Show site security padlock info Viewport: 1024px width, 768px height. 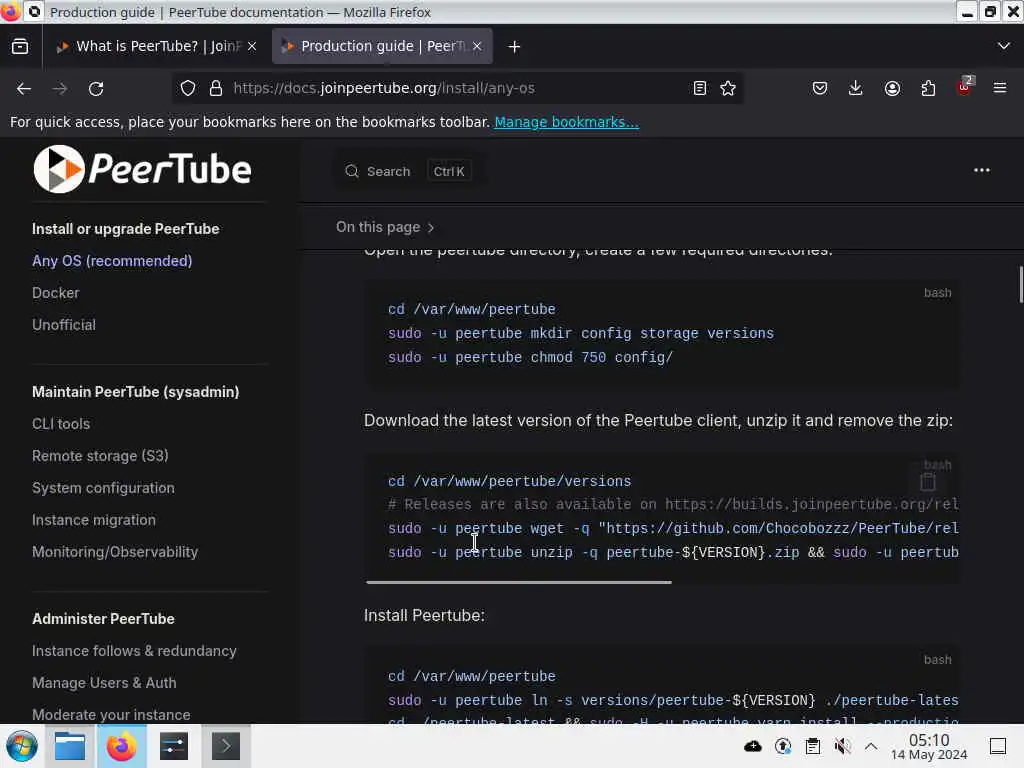click(x=216, y=88)
